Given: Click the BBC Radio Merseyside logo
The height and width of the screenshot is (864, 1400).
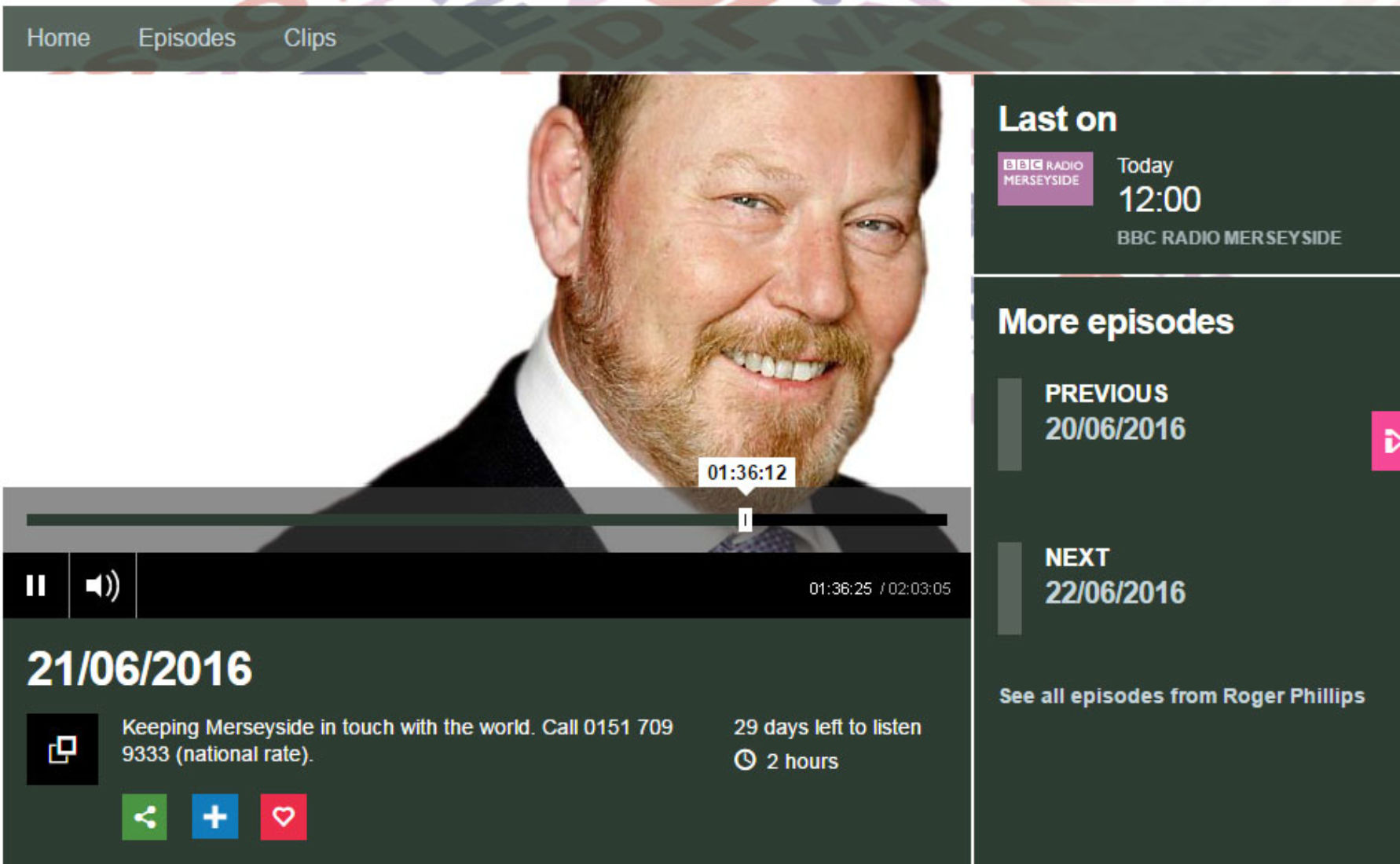Looking at the screenshot, I should (1045, 179).
